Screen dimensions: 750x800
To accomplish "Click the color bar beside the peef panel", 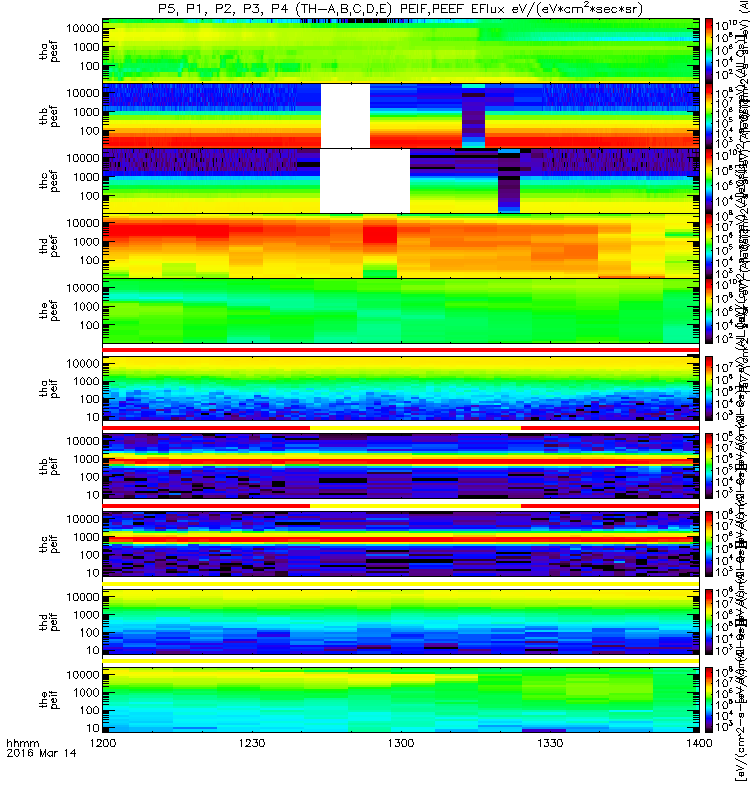I will [x=709, y=310].
